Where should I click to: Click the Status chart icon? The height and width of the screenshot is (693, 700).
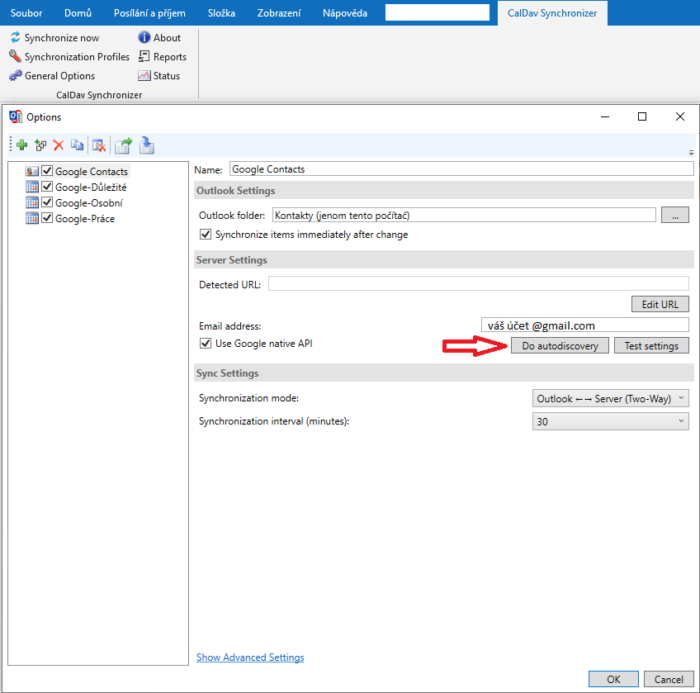tap(144, 75)
